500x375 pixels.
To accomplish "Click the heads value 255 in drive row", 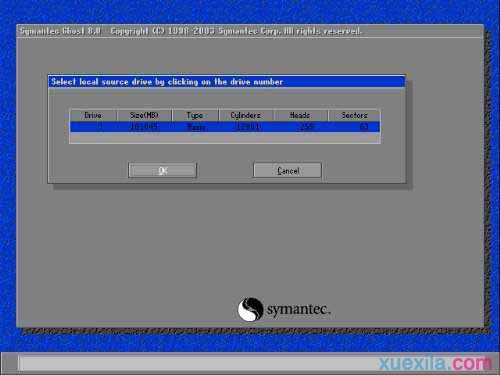I will [306, 127].
